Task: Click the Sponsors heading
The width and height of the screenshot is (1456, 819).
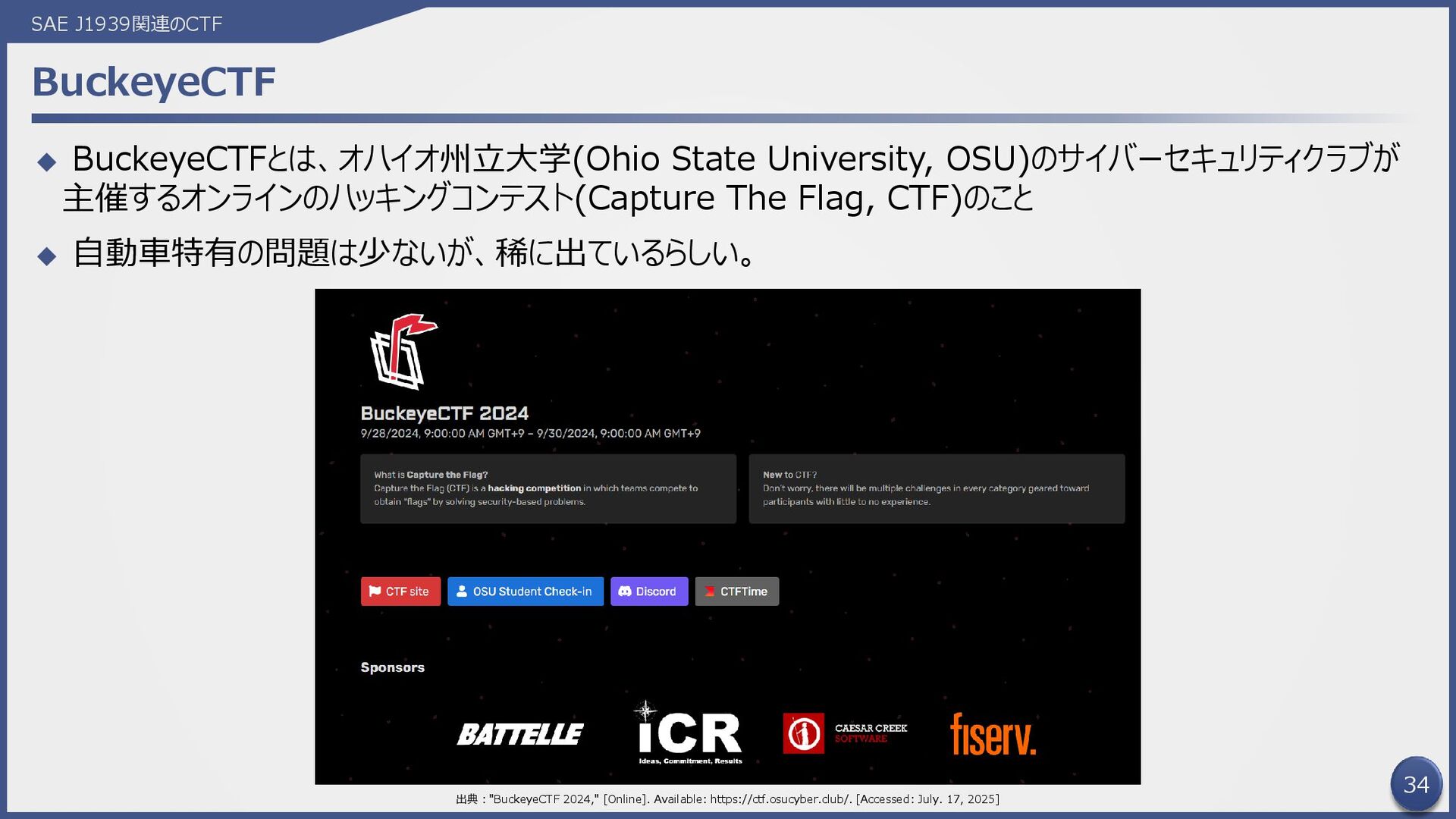Action: click(x=393, y=667)
